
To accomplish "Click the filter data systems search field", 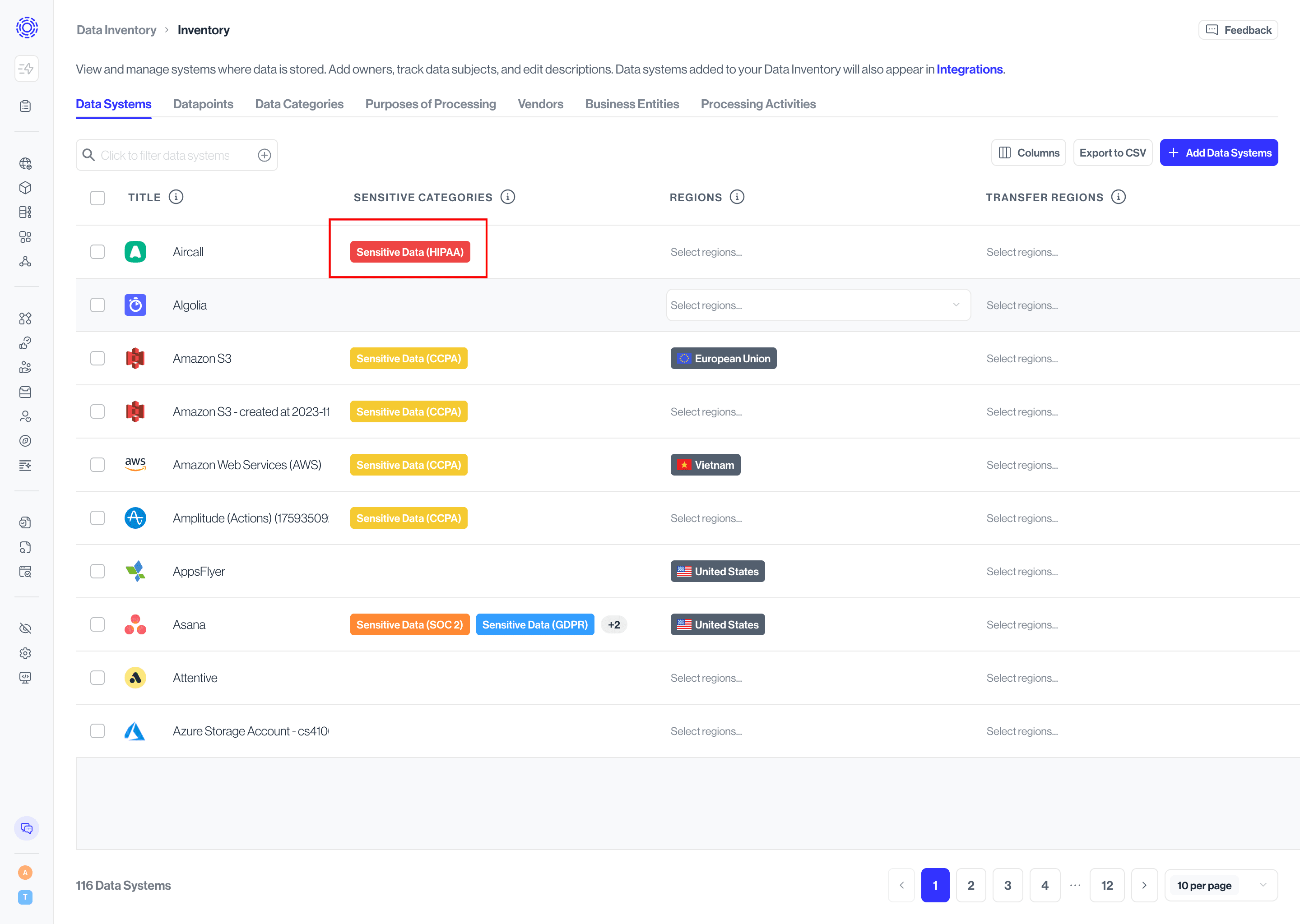I will (x=176, y=155).
